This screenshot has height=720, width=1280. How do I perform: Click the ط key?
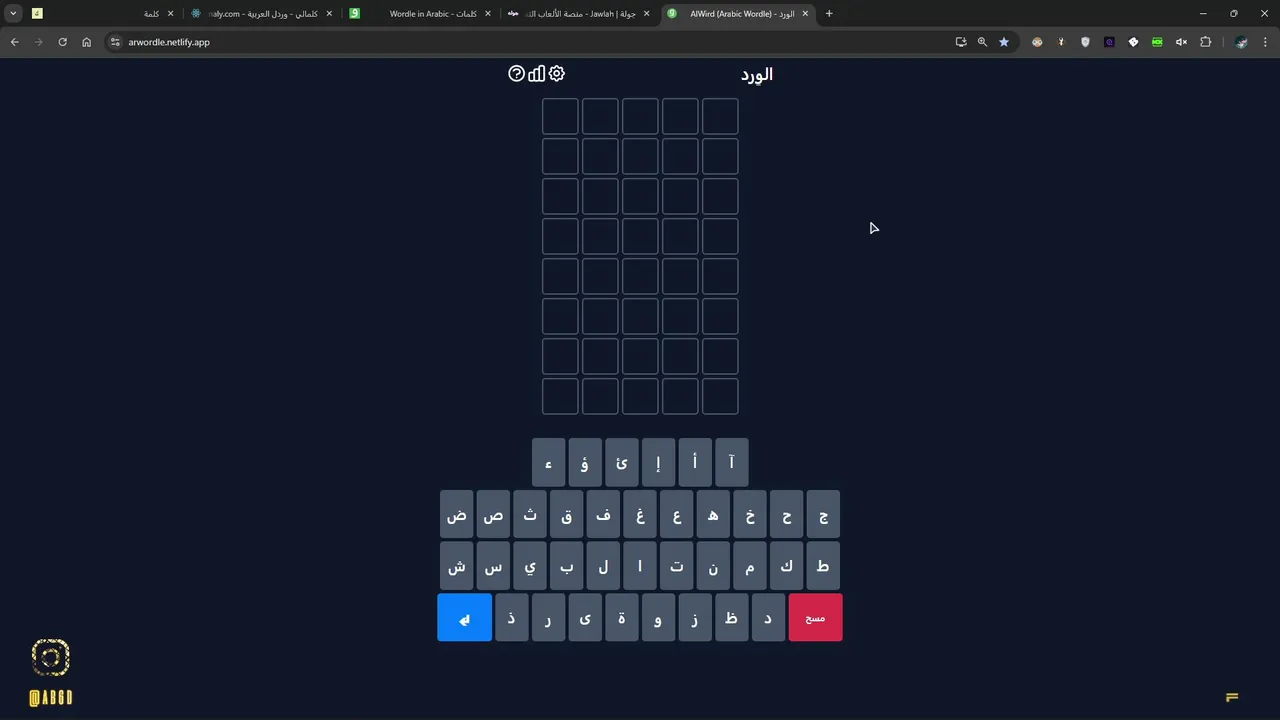pos(823,567)
